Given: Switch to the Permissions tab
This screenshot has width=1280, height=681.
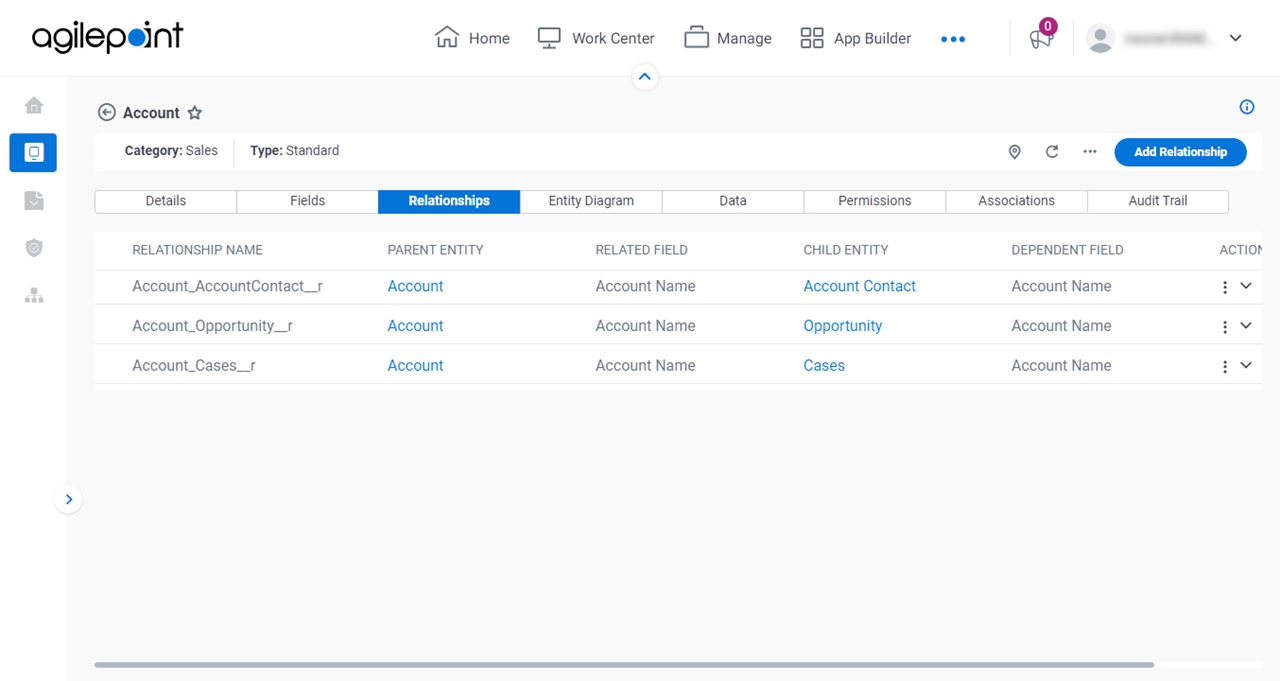Looking at the screenshot, I should (875, 201).
